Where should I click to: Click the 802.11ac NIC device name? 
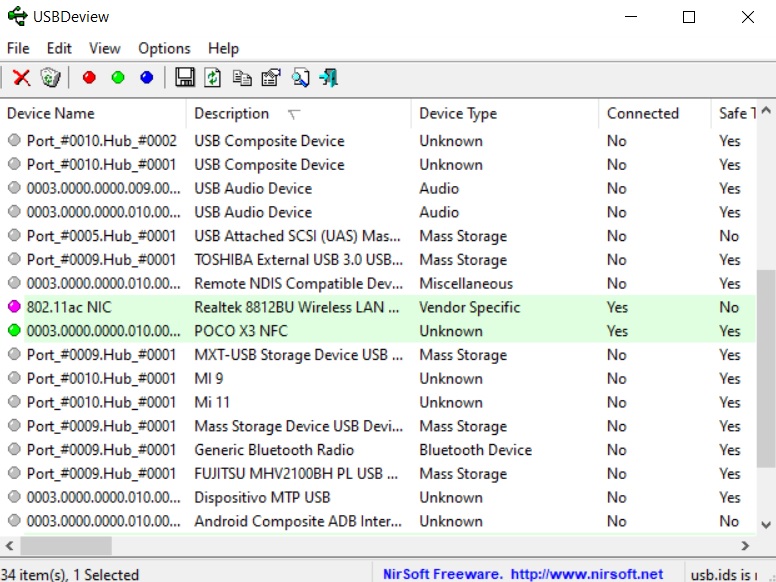[69, 307]
